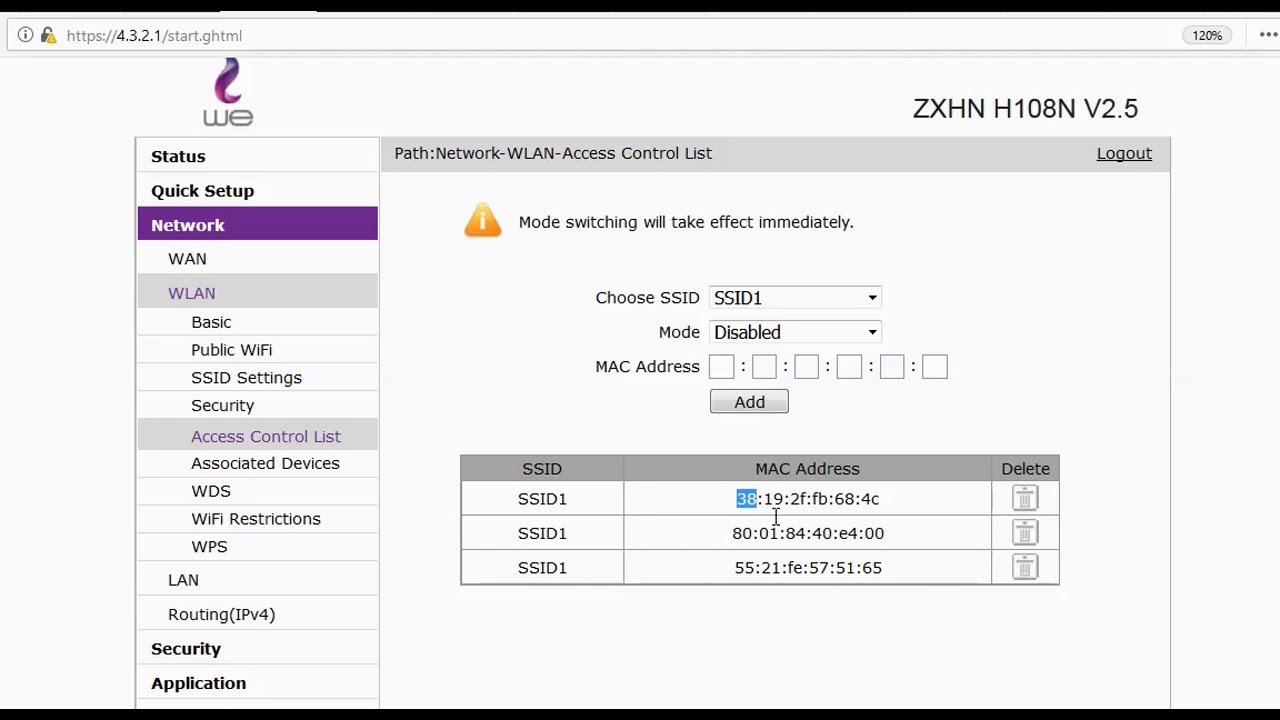Click the warning triangle icon
The image size is (1280, 720).
[483, 220]
